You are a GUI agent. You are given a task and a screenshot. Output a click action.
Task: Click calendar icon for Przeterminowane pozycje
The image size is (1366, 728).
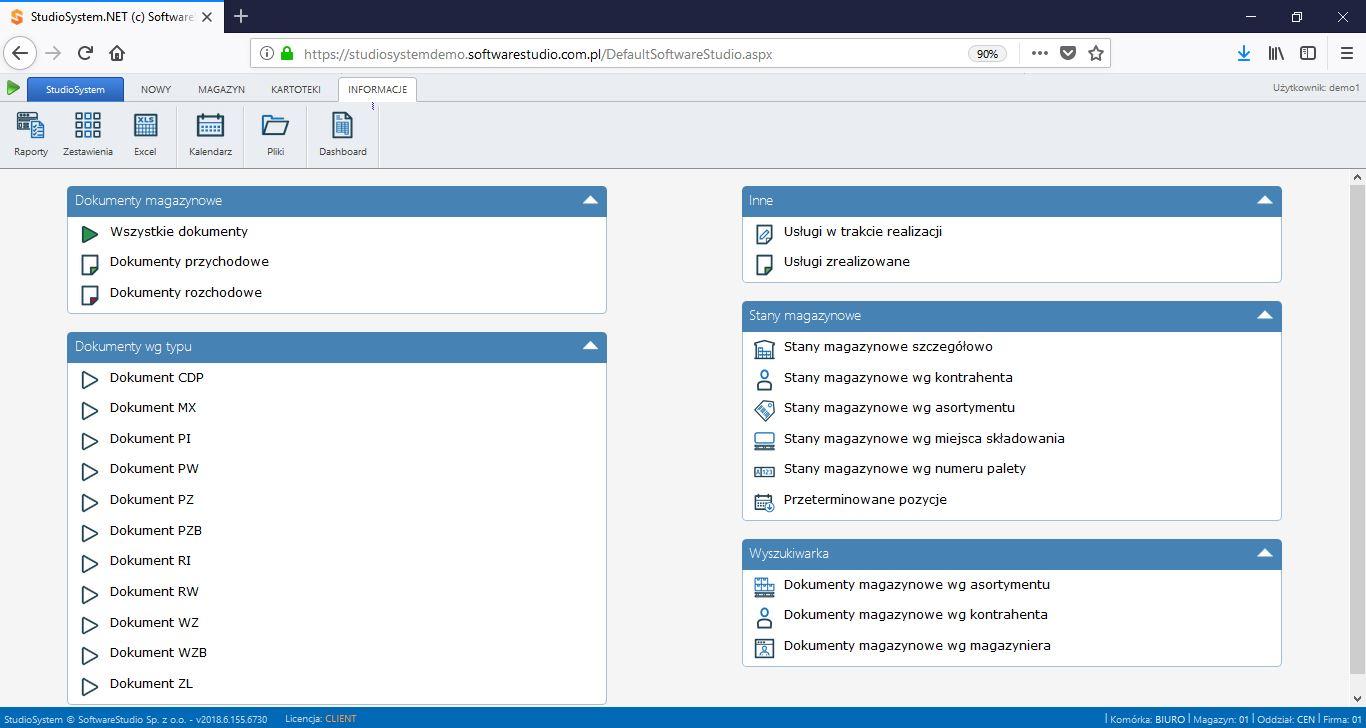(764, 502)
